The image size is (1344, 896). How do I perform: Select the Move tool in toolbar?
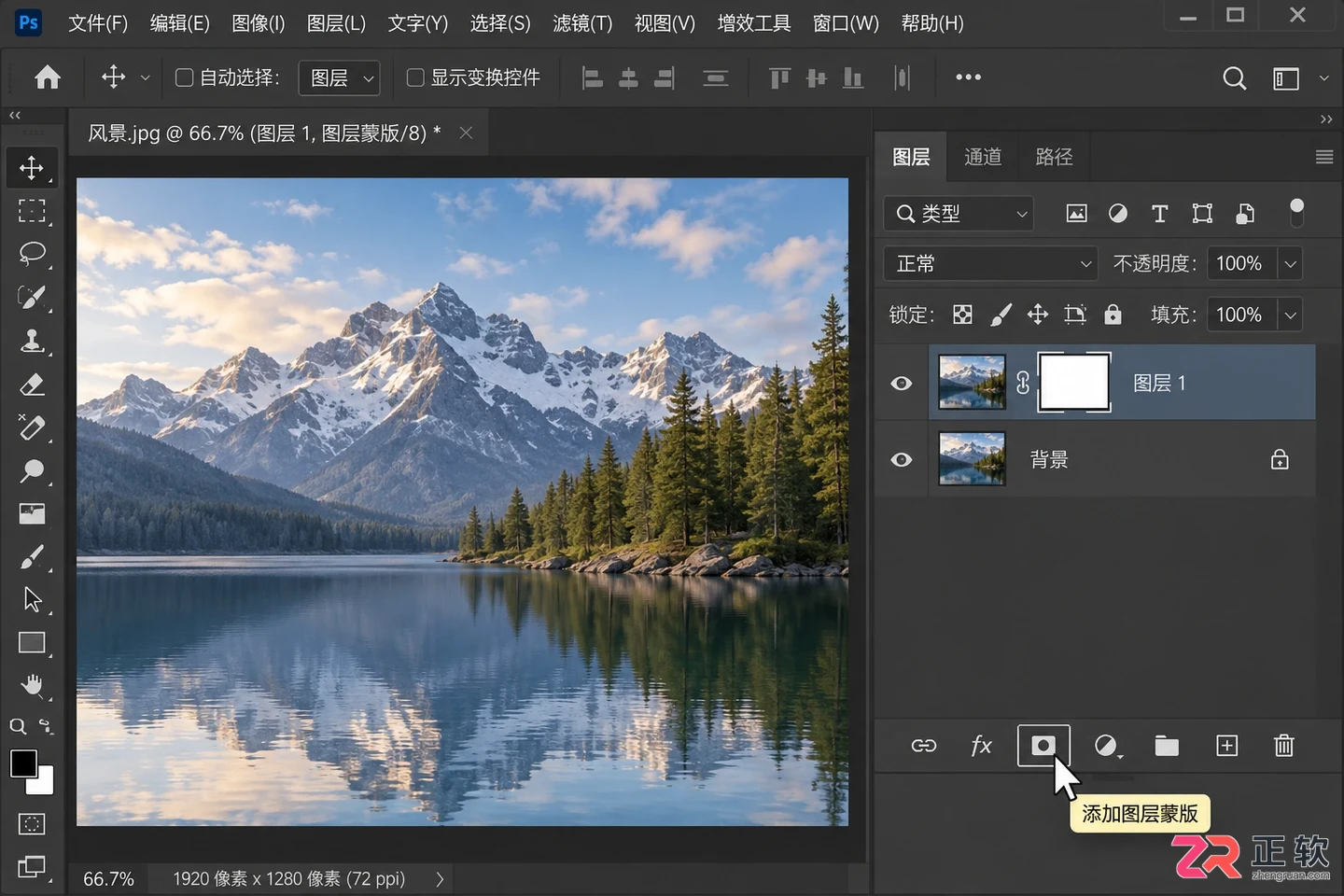click(x=32, y=167)
